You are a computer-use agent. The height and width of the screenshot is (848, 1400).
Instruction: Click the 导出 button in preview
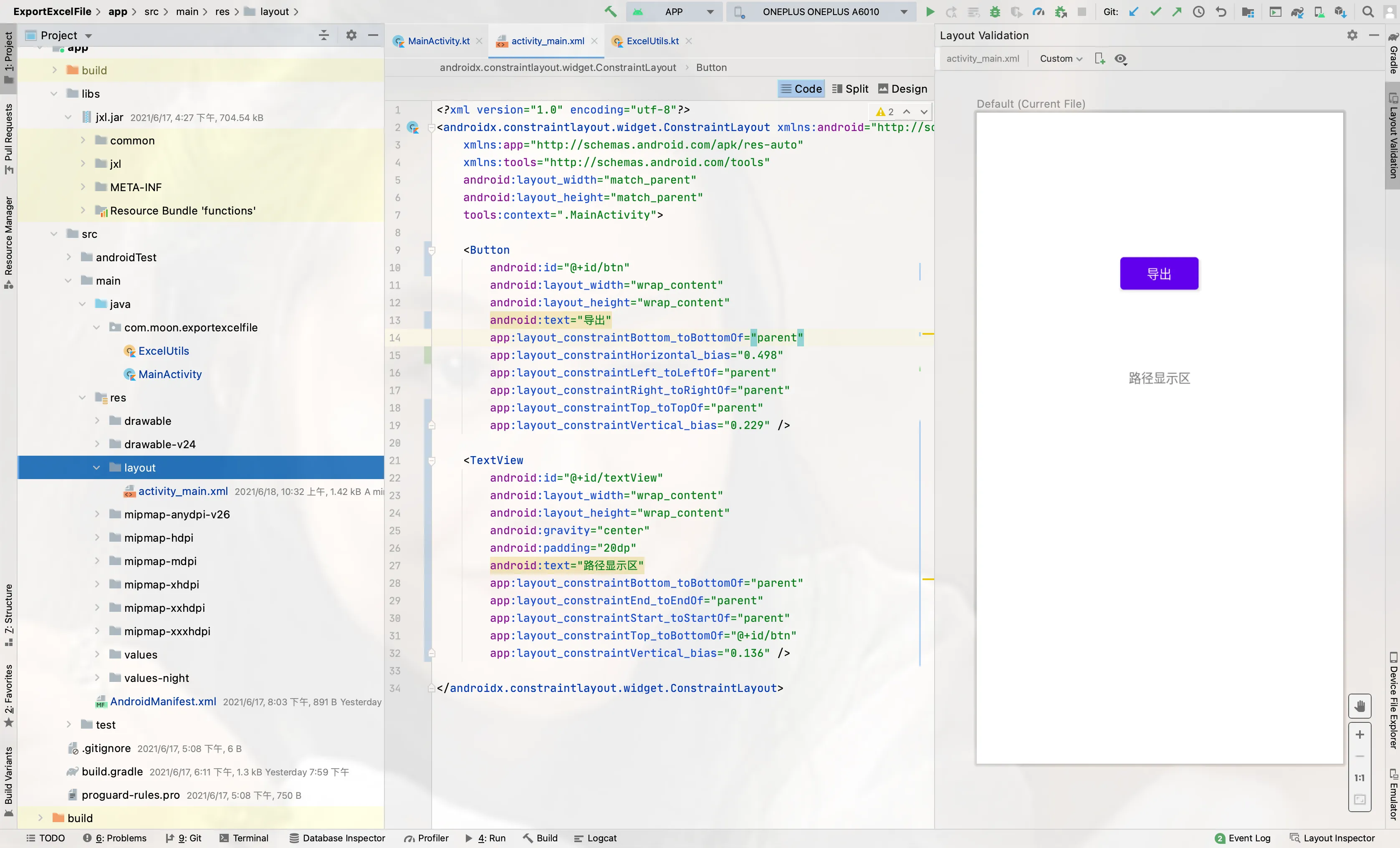(1159, 274)
